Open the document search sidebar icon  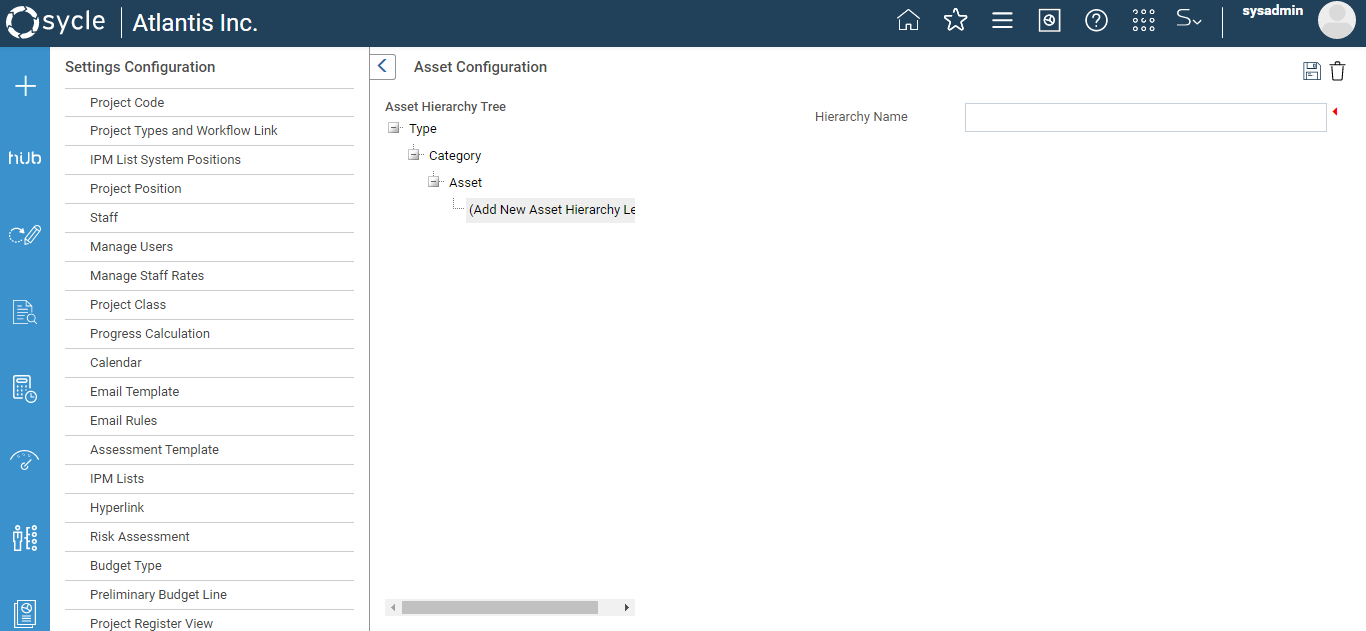pos(25,312)
